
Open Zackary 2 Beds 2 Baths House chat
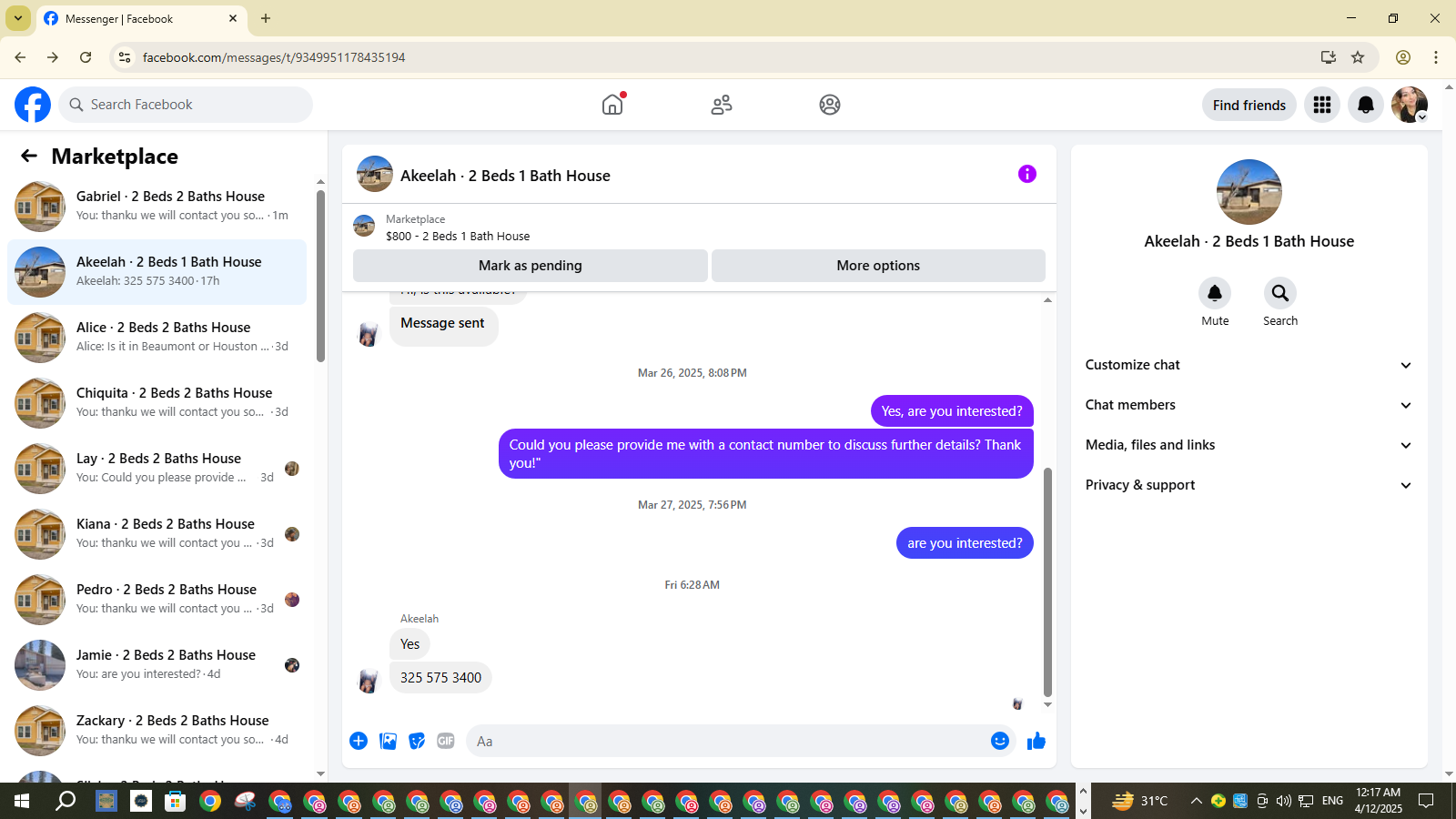[x=157, y=731]
